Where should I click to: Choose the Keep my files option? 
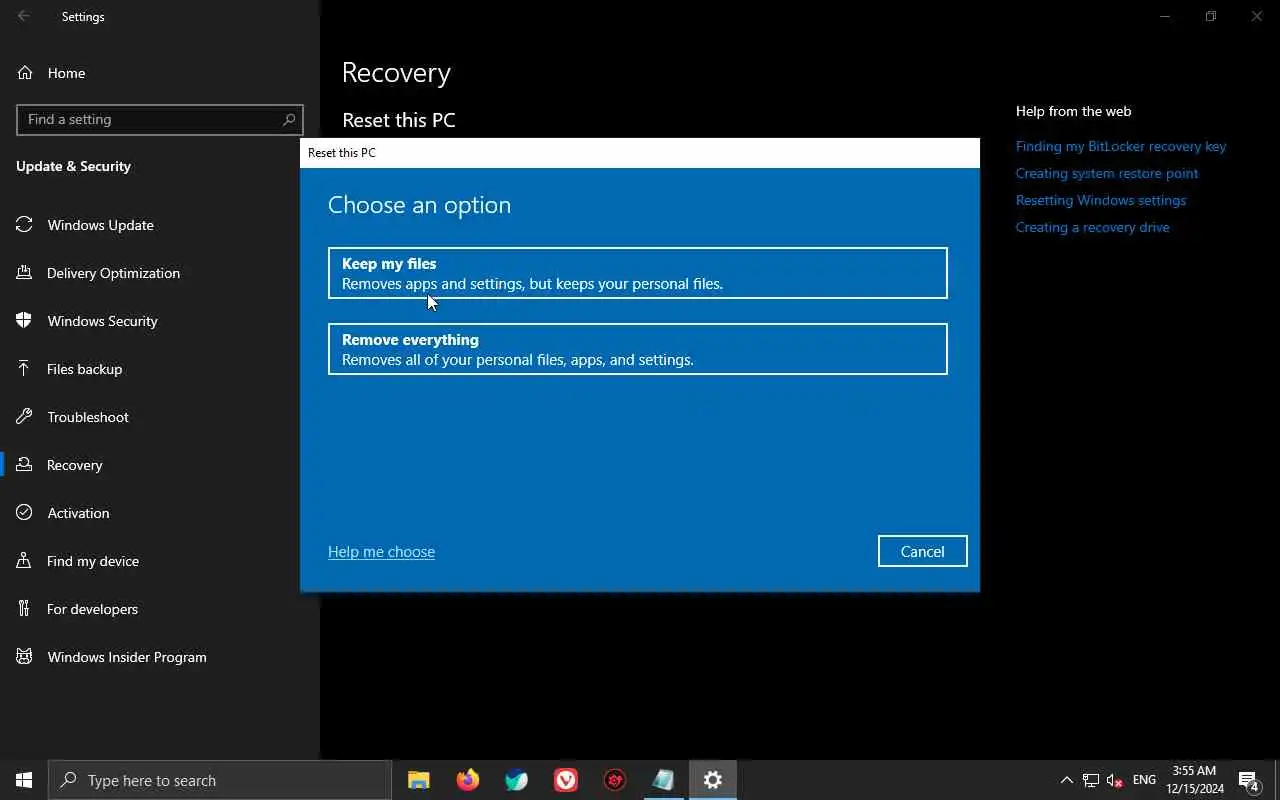click(x=637, y=273)
